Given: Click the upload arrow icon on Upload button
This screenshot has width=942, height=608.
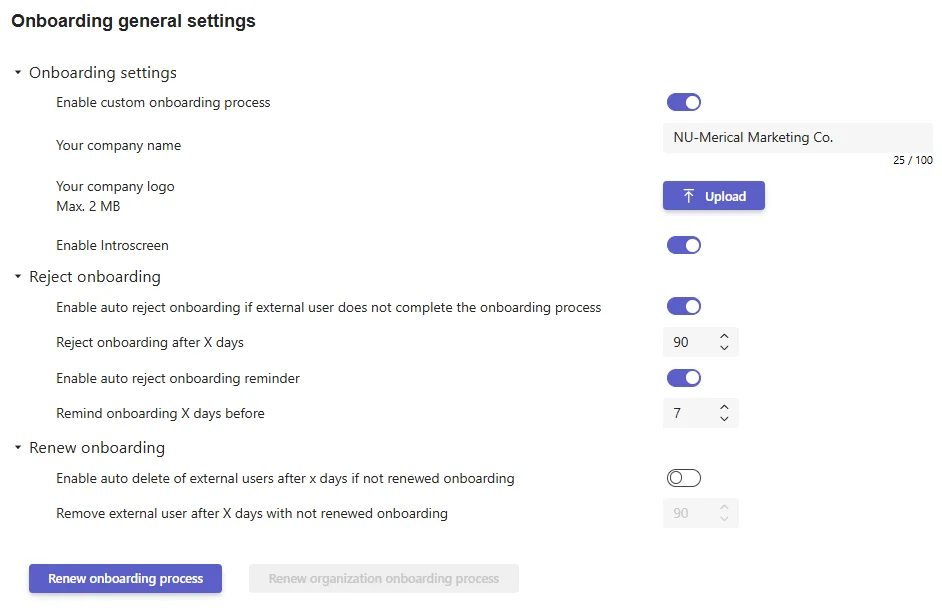Looking at the screenshot, I should click(689, 196).
